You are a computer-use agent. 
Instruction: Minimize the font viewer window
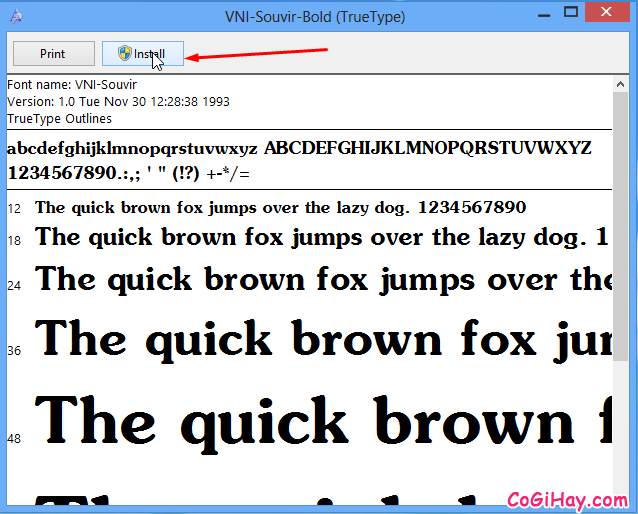point(544,15)
